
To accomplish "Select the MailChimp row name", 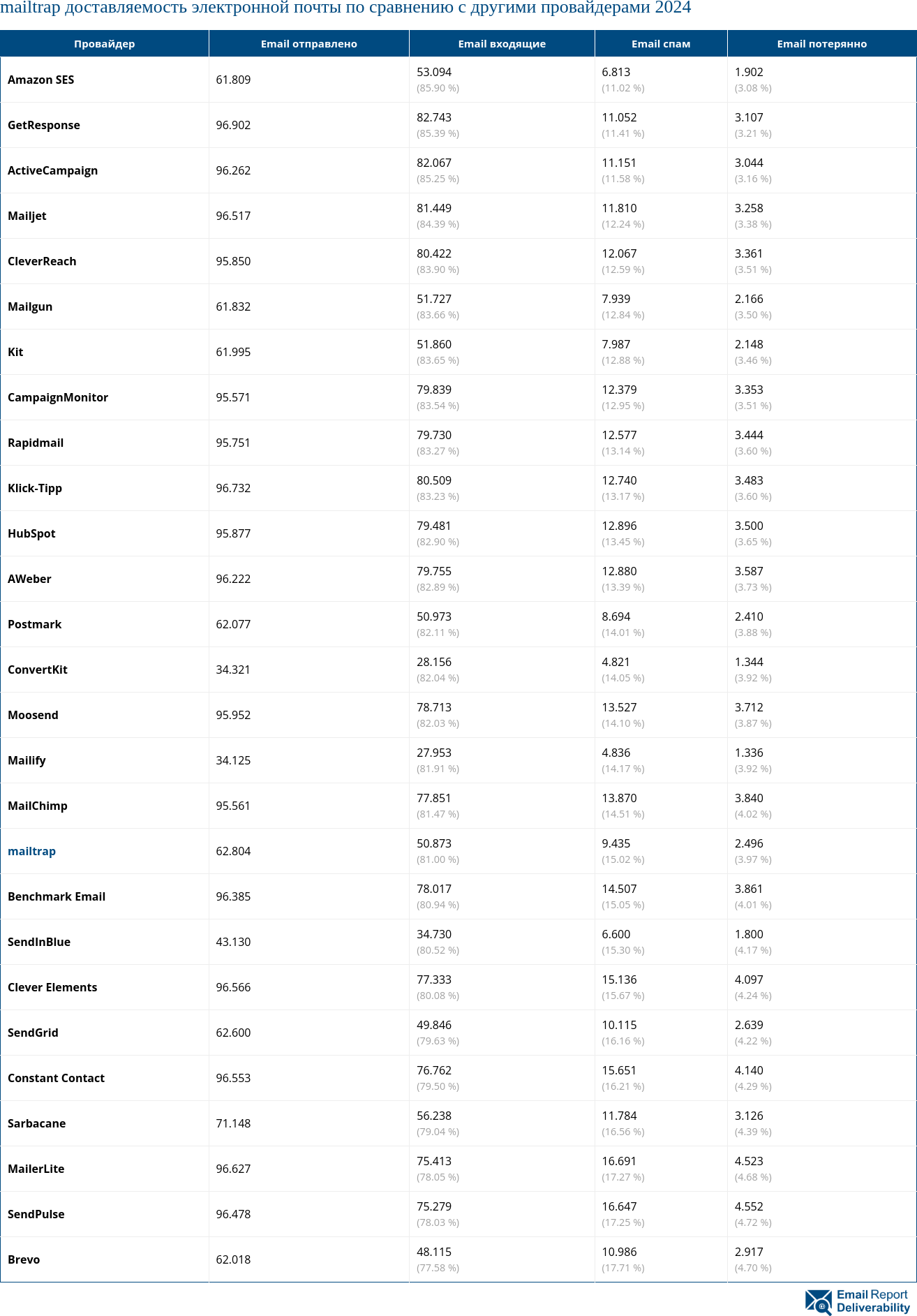I will click(38, 806).
